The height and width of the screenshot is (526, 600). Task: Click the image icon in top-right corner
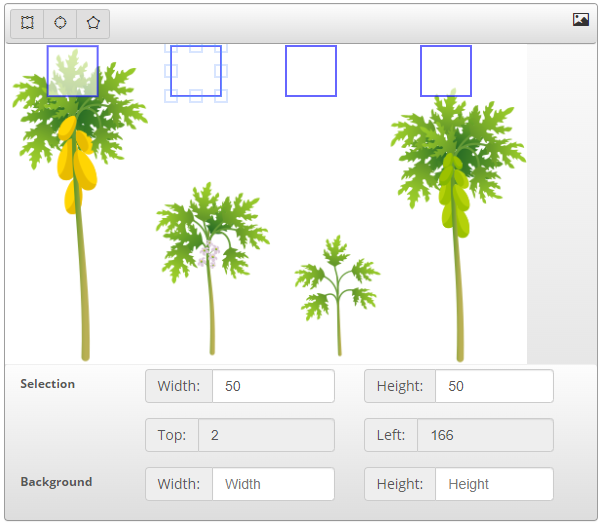tap(580, 19)
